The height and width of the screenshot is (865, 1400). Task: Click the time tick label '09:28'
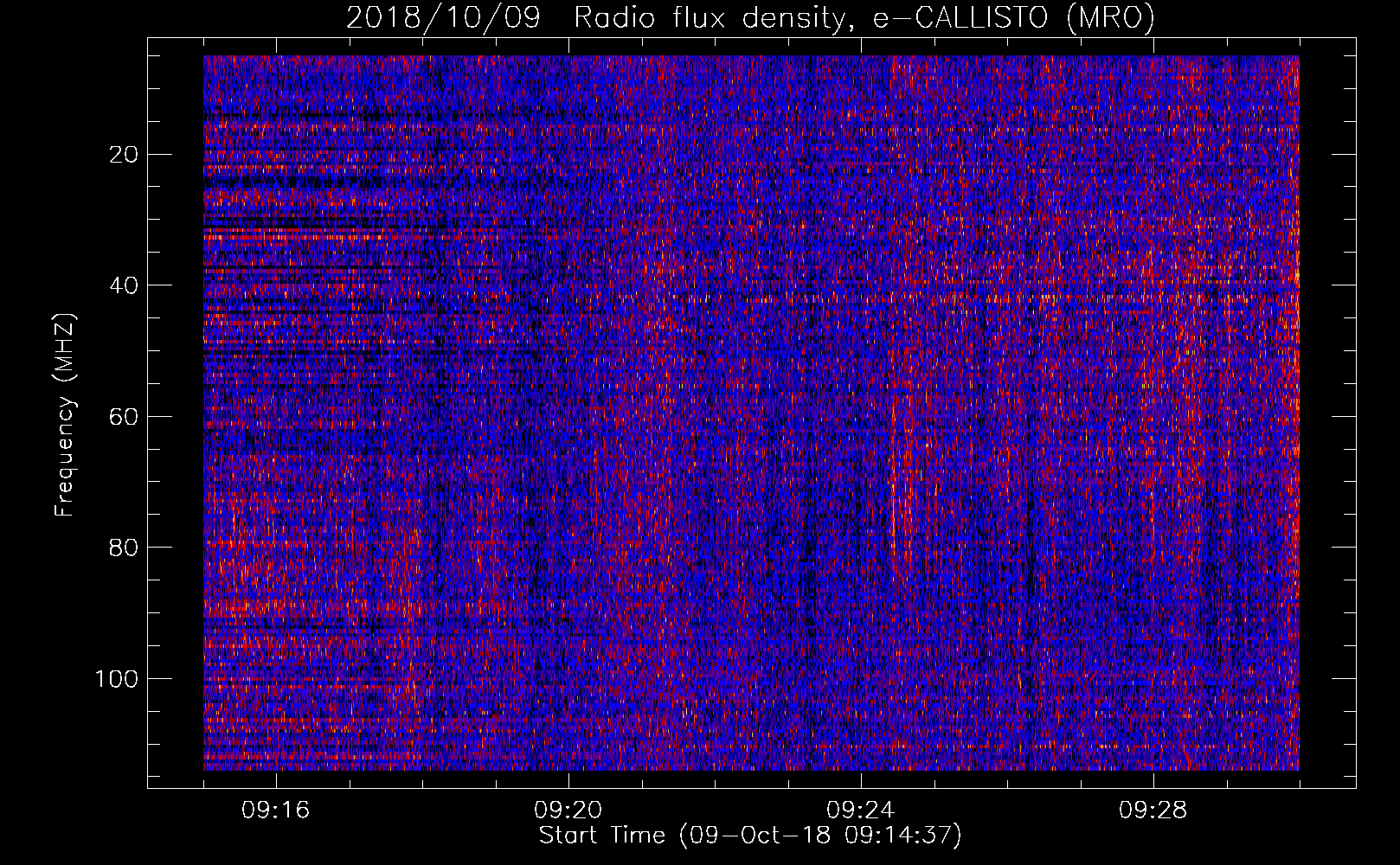pyautogui.click(x=1153, y=811)
